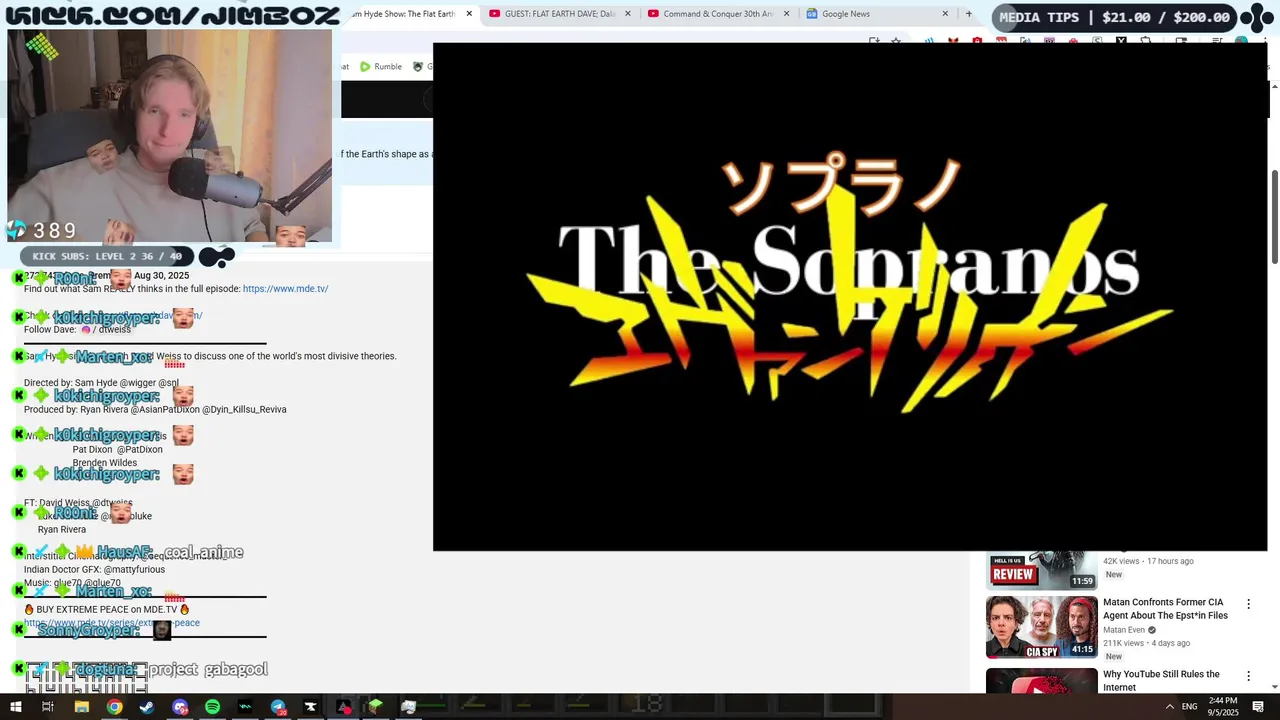Click the page scrollbar down arrow

(x=1275, y=687)
